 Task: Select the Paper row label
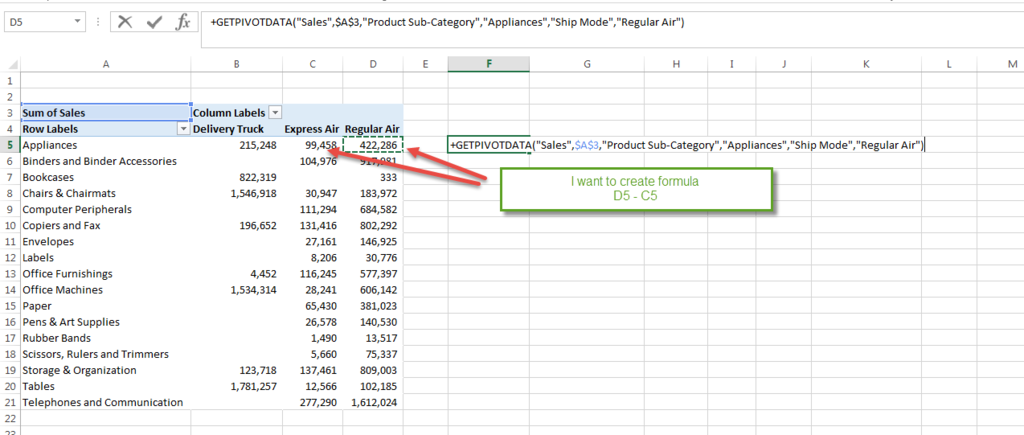[x=106, y=306]
